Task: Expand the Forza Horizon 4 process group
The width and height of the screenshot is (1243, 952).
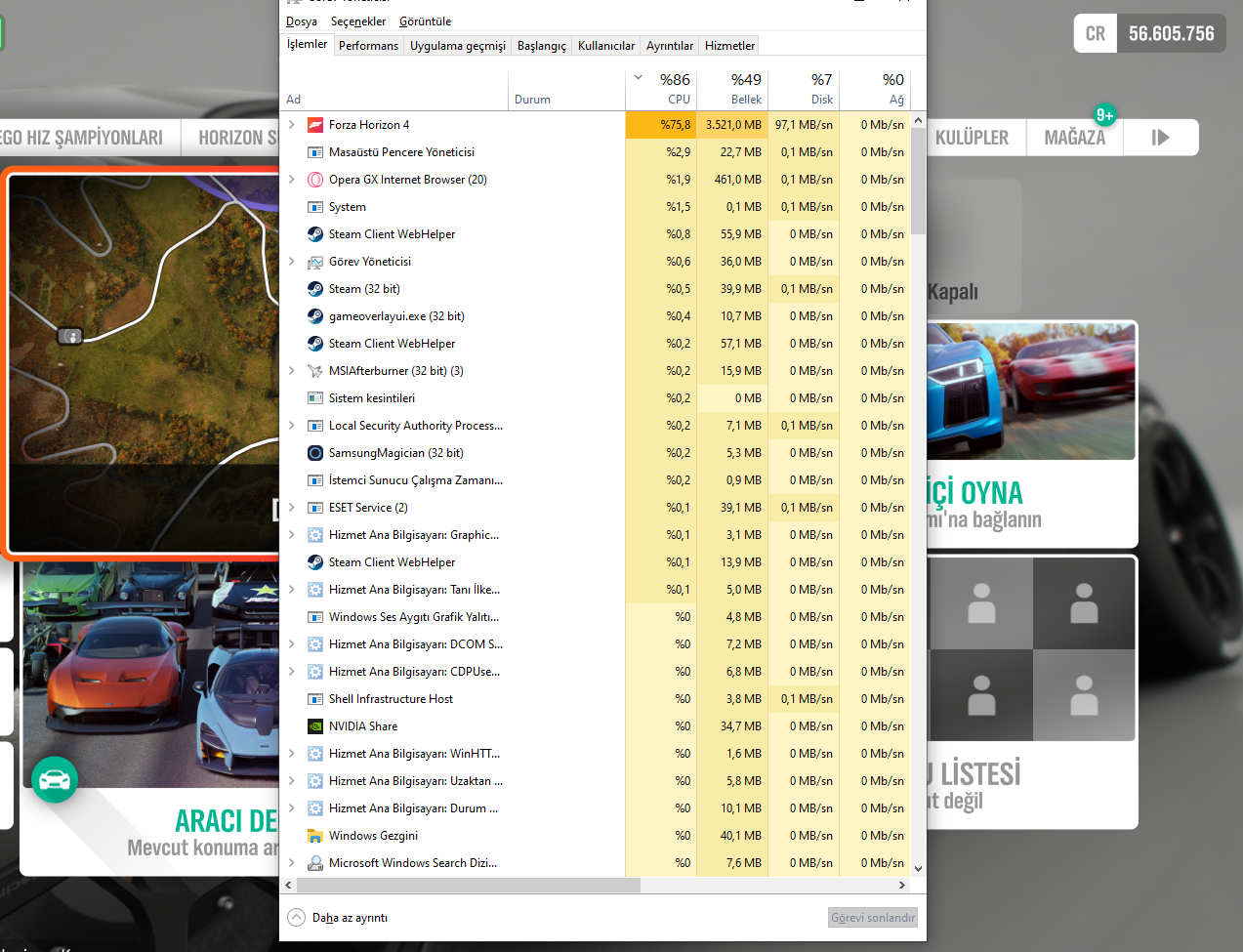Action: (x=291, y=125)
